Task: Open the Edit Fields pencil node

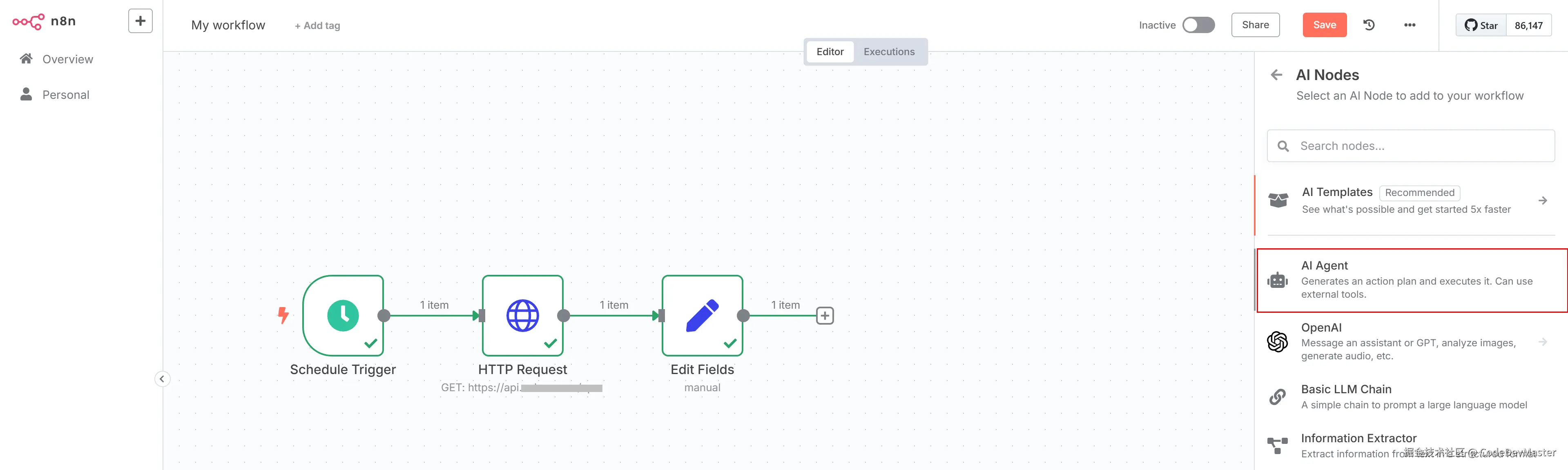Action: 702,315
